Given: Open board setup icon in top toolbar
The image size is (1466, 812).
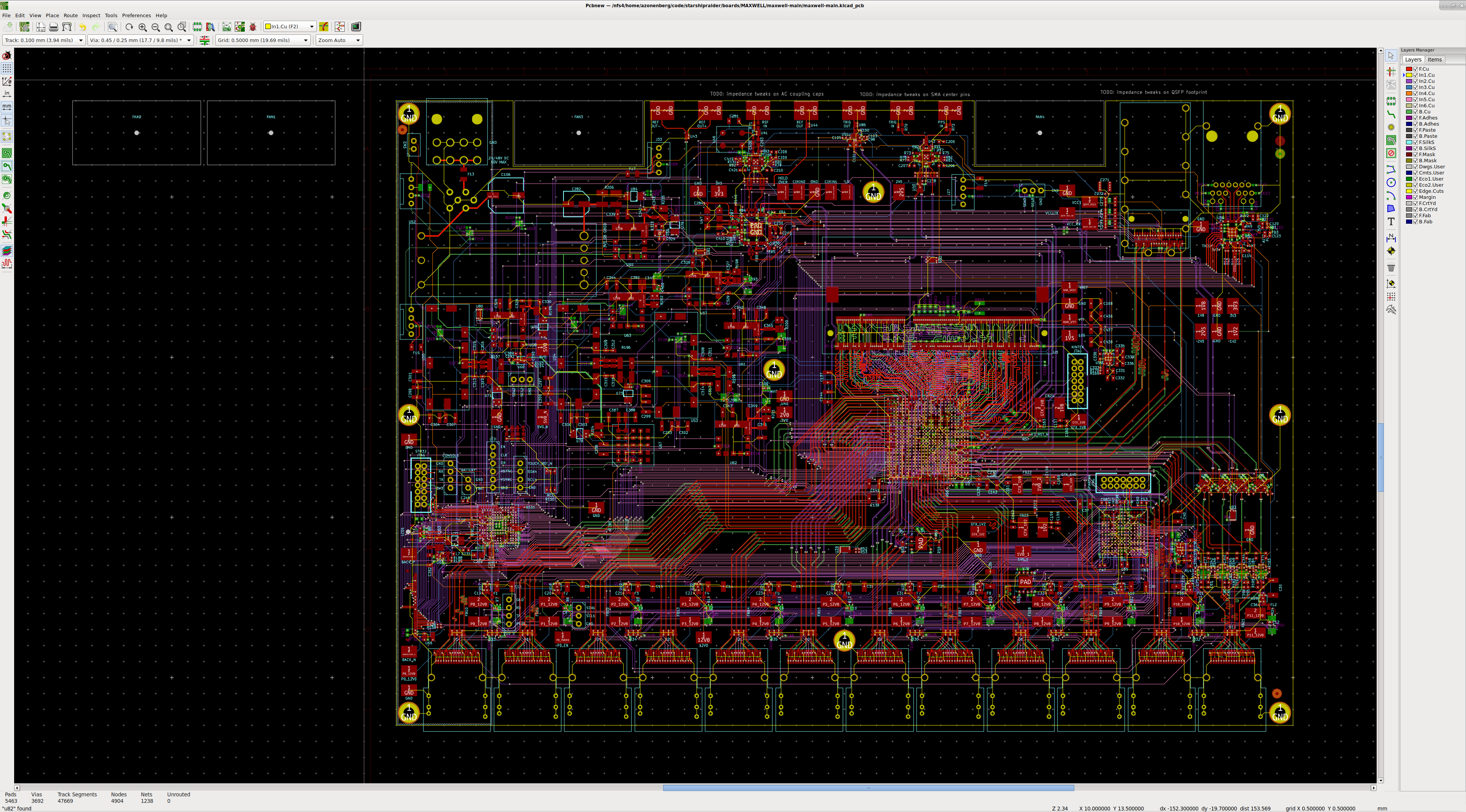Looking at the screenshot, I should [x=24, y=27].
